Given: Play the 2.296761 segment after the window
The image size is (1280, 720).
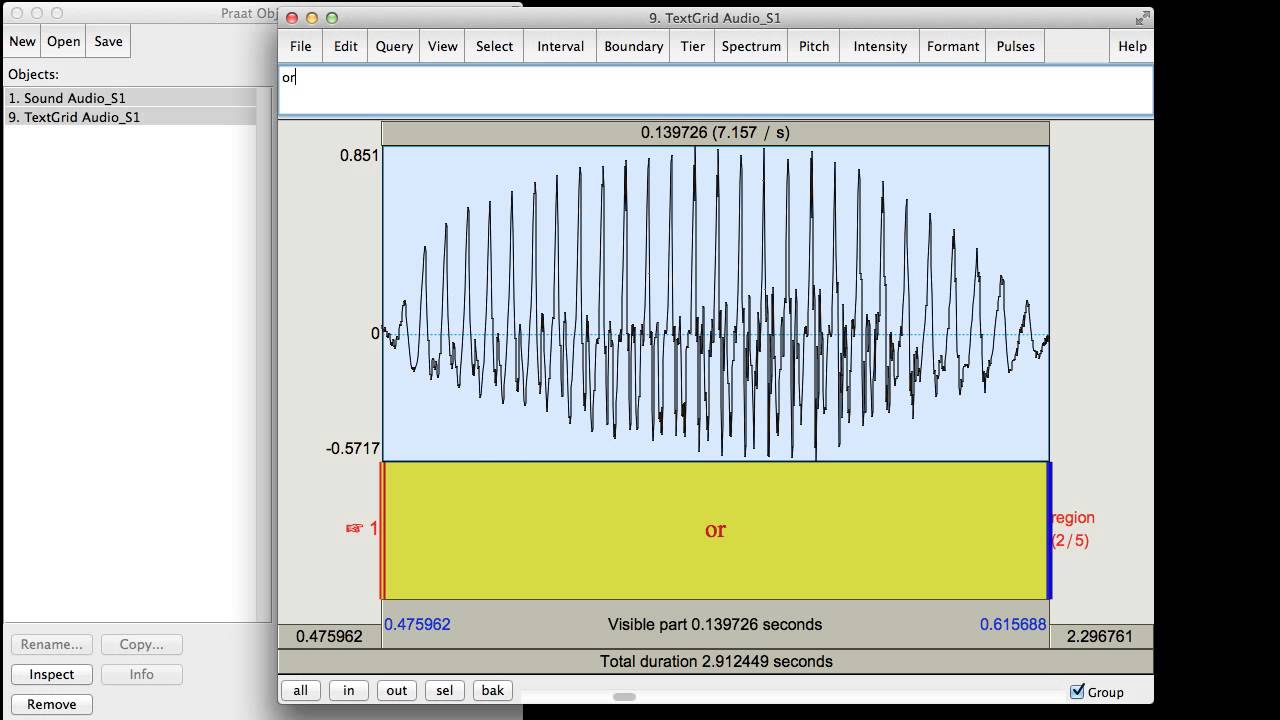Looking at the screenshot, I should pos(1100,636).
